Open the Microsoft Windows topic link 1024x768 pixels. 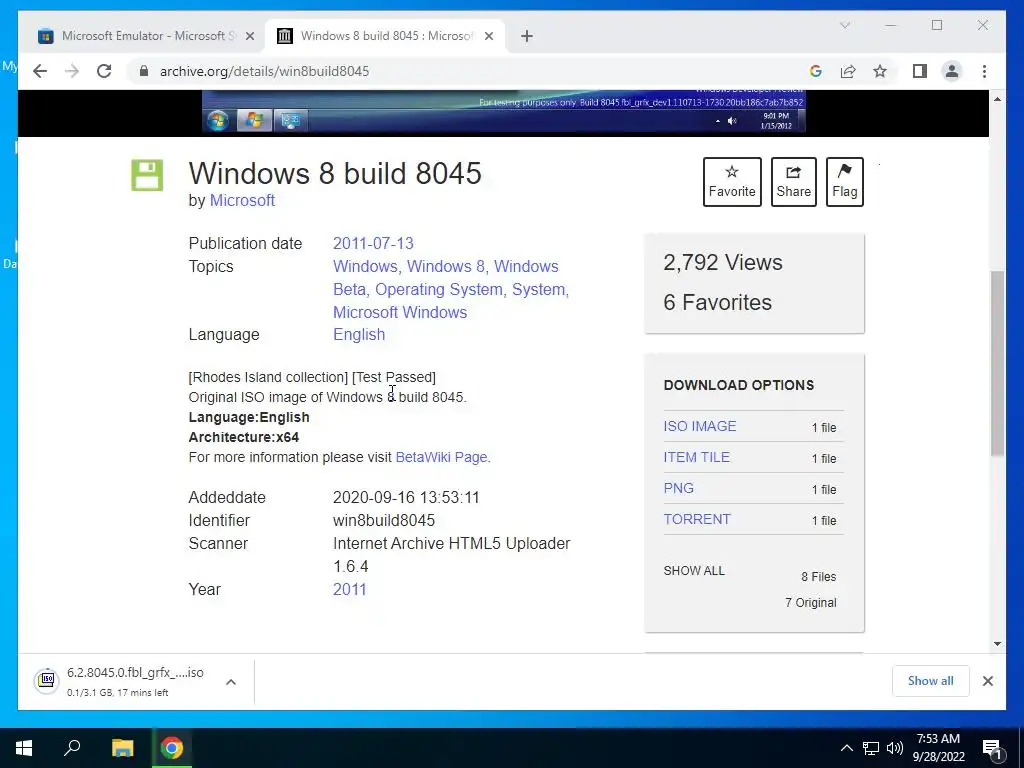[400, 312]
